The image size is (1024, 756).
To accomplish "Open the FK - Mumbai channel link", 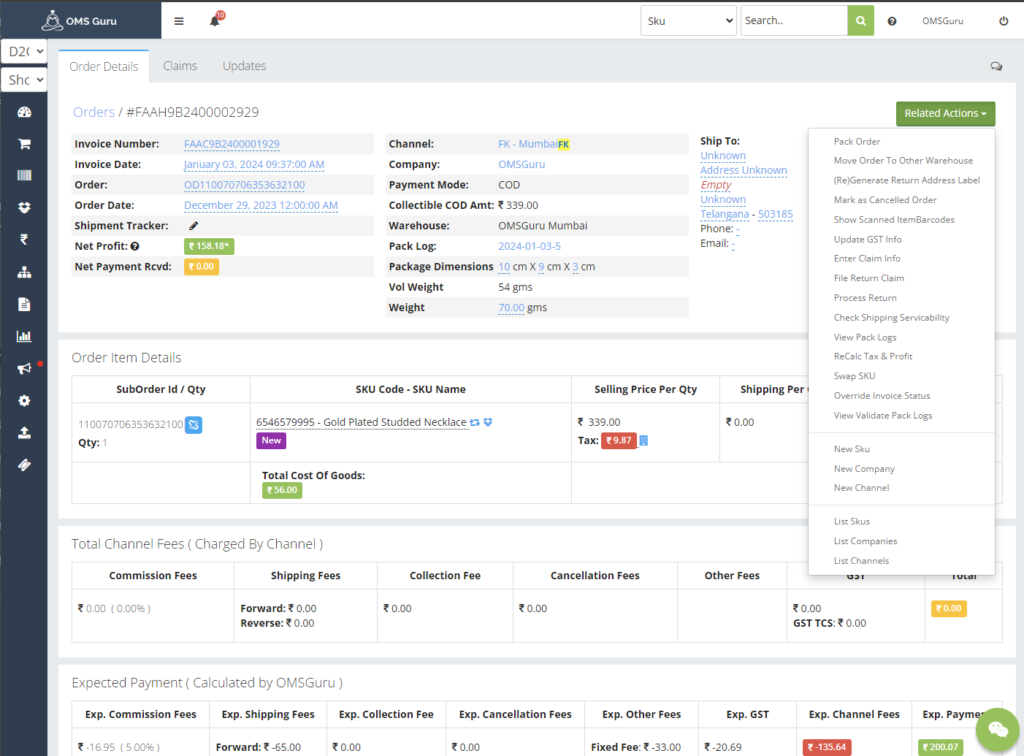I will pos(527,144).
